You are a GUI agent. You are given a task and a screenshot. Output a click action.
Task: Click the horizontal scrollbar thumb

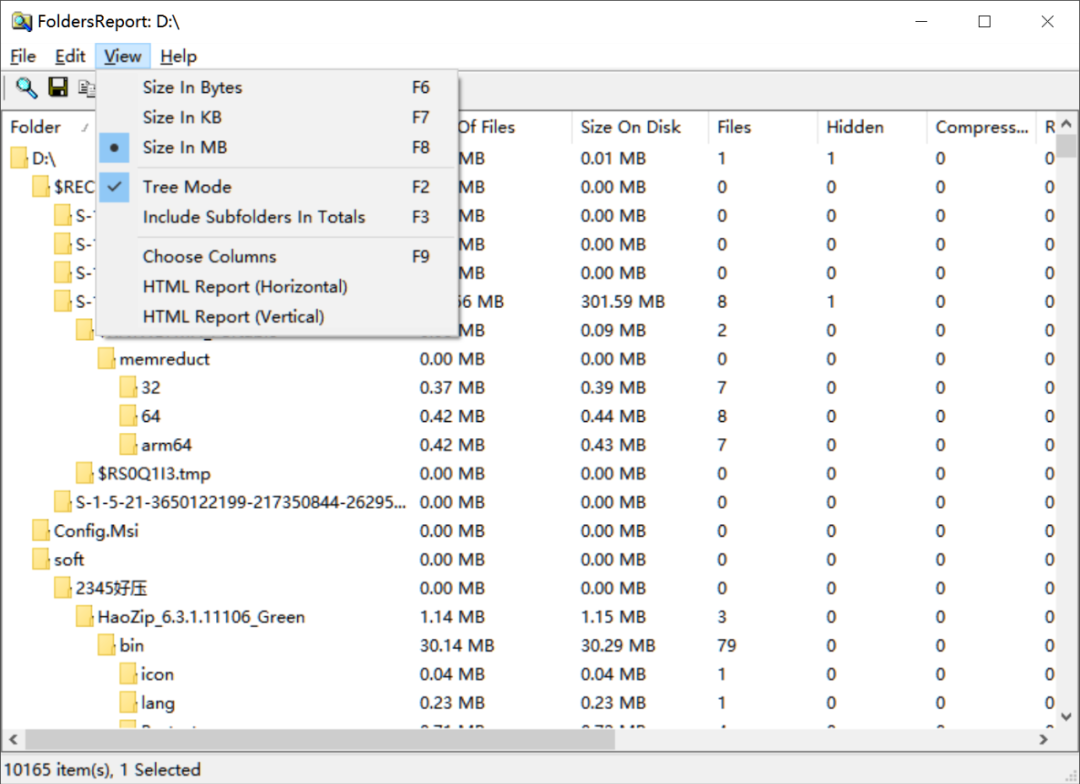pyautogui.click(x=320, y=740)
